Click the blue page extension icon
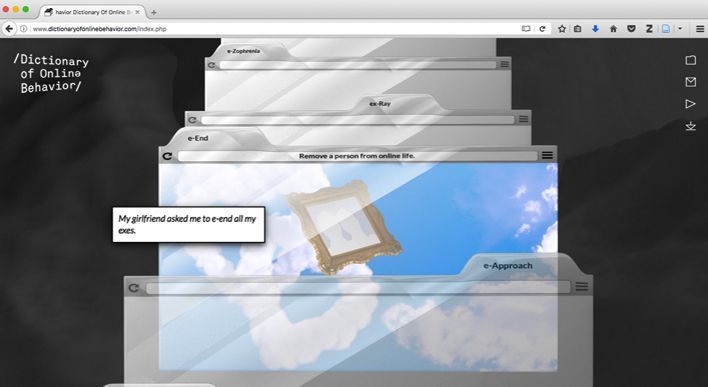Viewport: 708px width, 387px height. coord(666,29)
